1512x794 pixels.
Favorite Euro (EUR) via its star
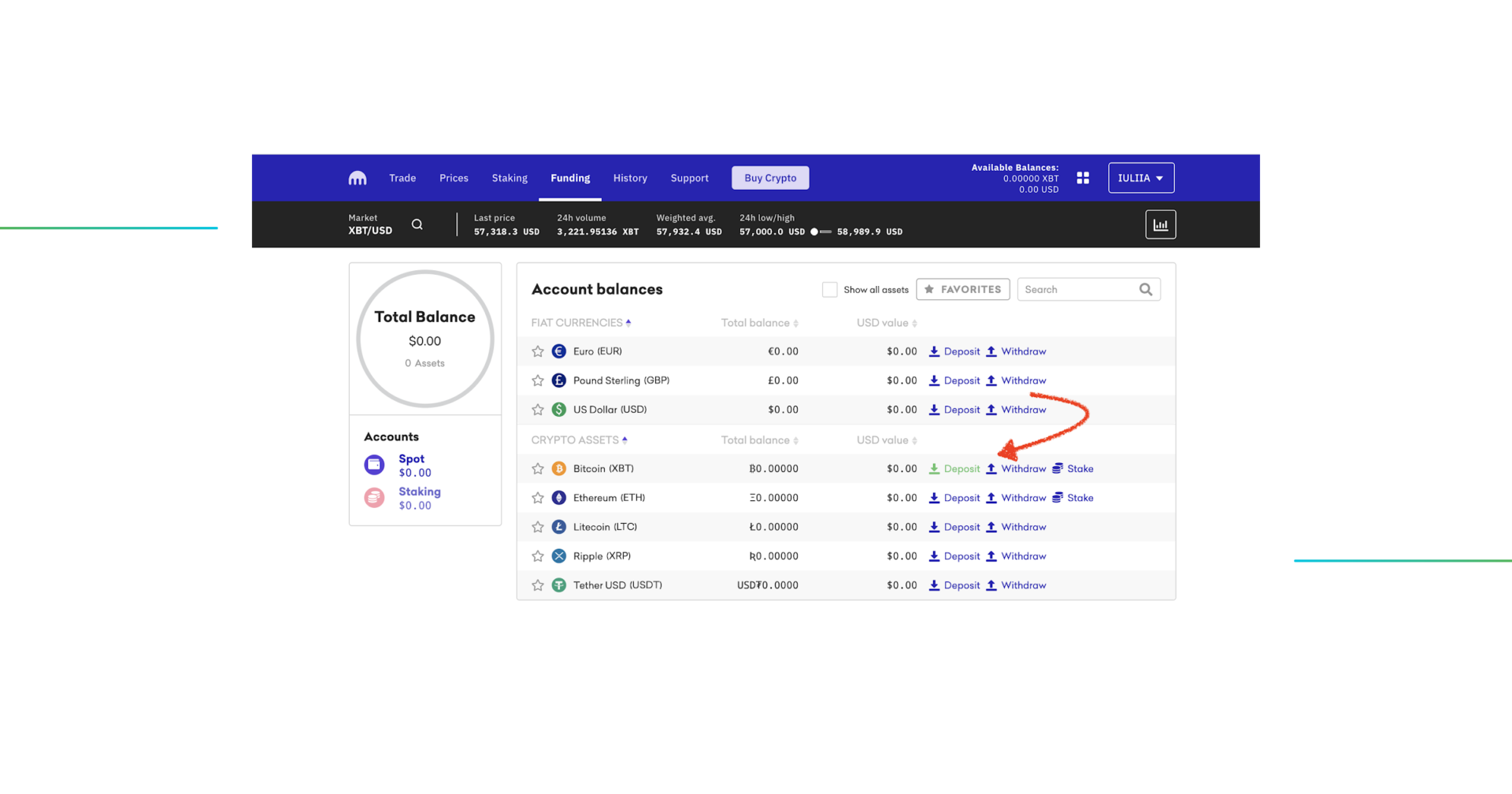pyautogui.click(x=538, y=351)
